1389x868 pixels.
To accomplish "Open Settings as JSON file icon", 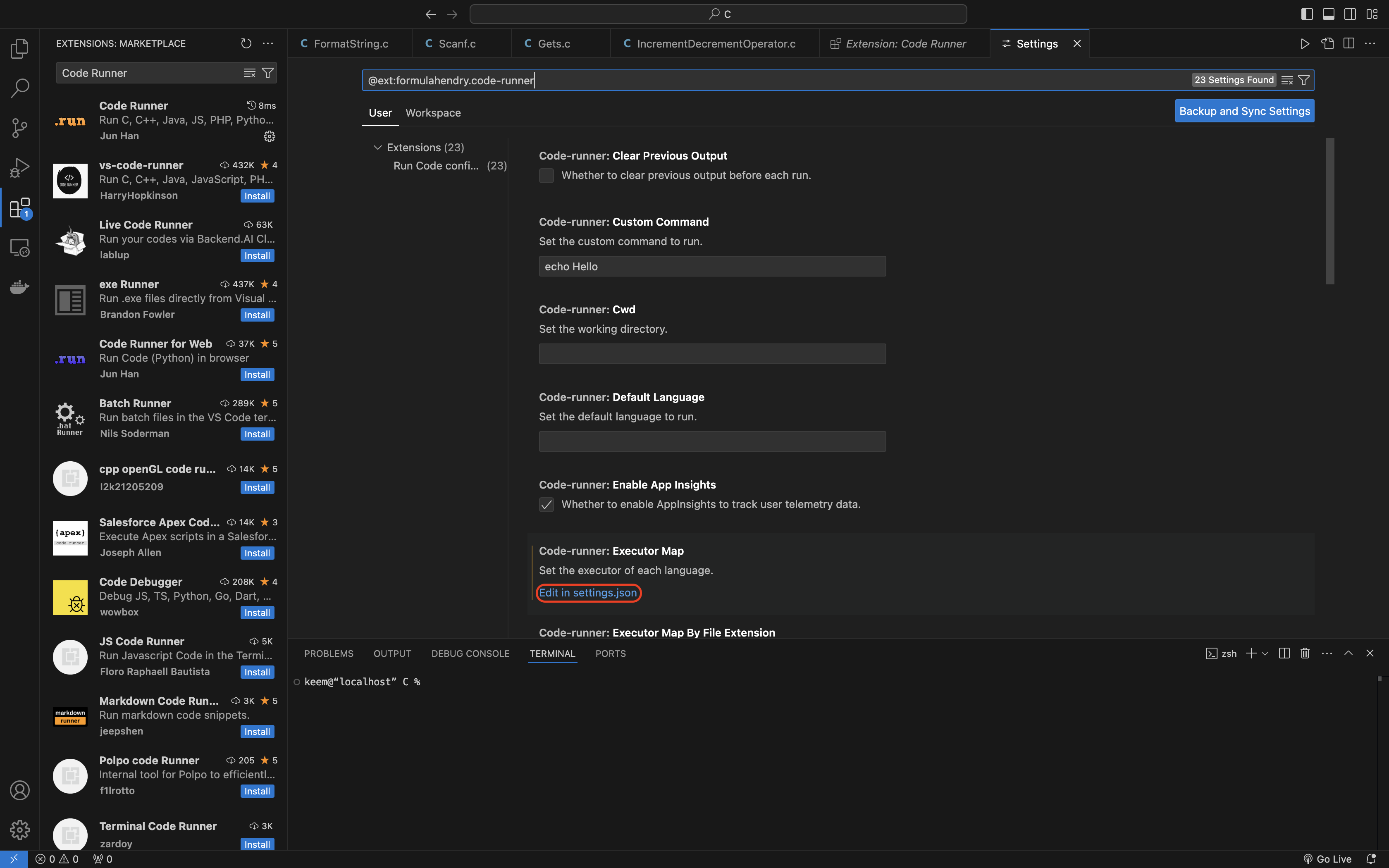I will tap(1327, 44).
